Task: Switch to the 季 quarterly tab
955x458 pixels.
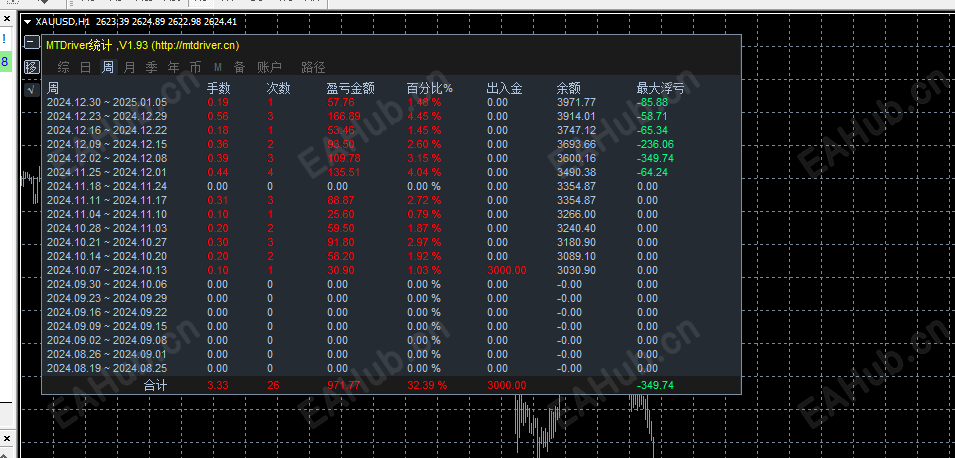Action: click(151, 67)
